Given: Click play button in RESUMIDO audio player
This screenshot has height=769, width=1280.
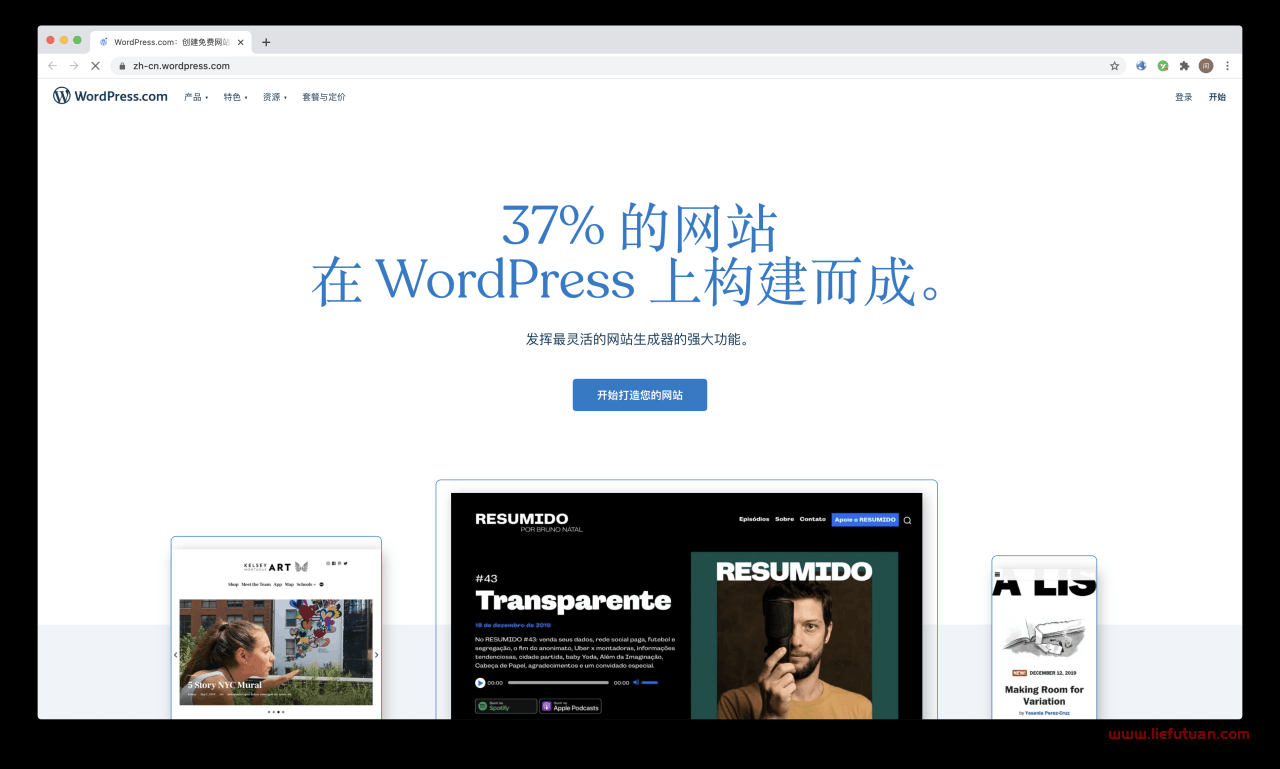Looking at the screenshot, I should tap(480, 683).
